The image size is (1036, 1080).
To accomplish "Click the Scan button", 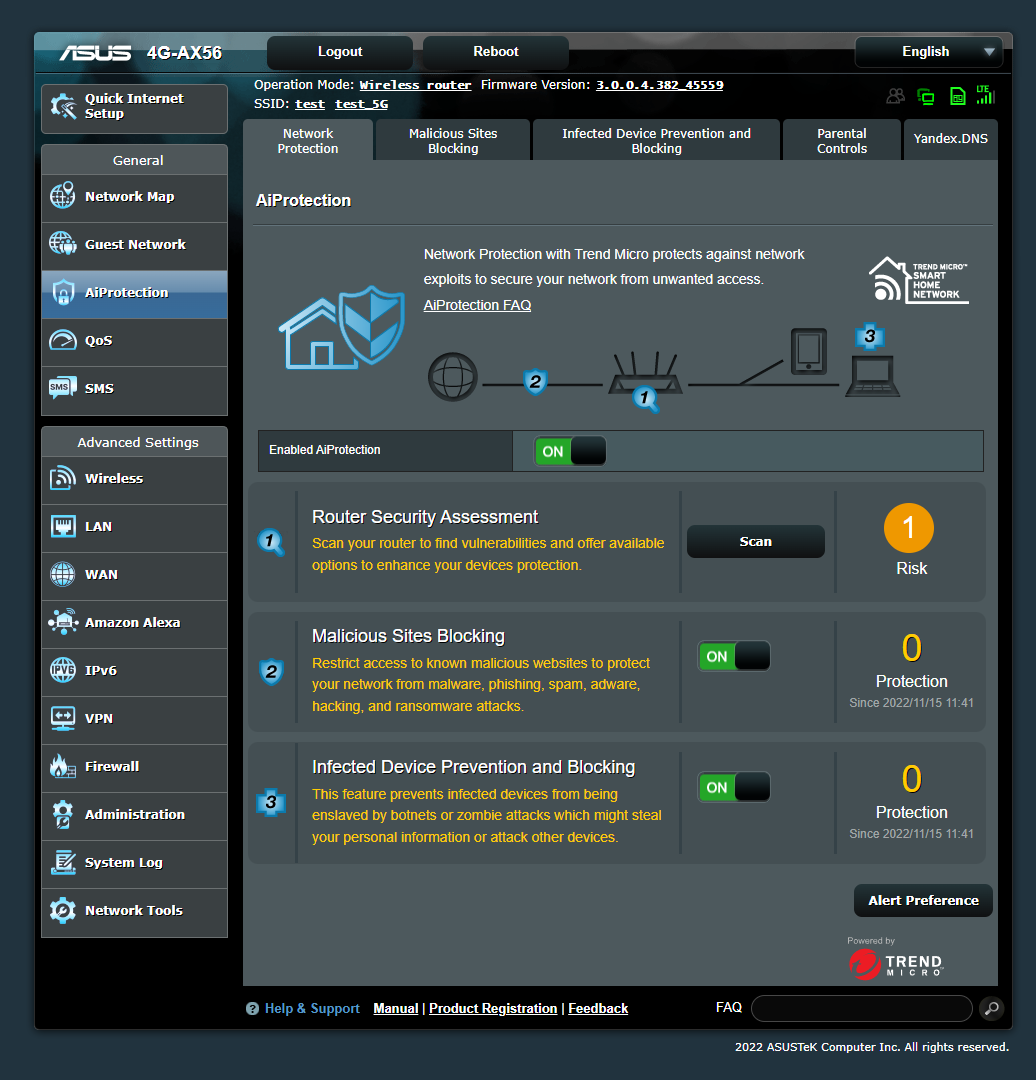I will (x=756, y=541).
